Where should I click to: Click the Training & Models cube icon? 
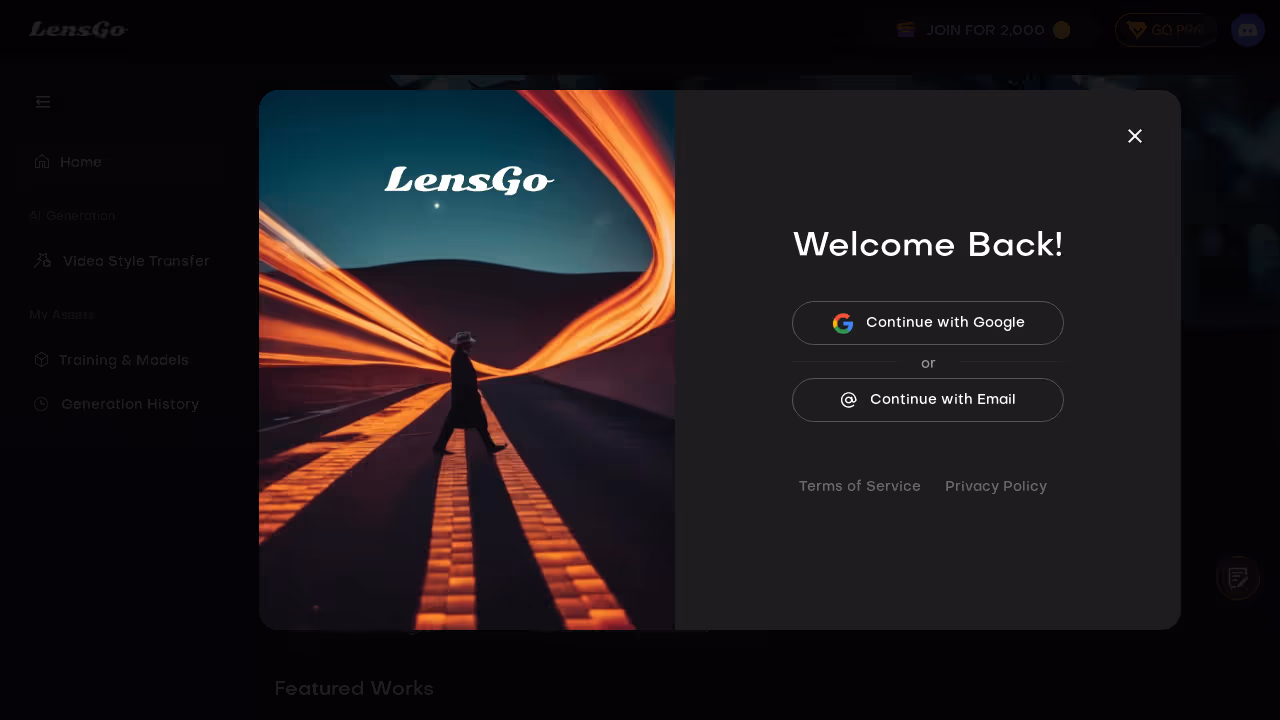[41, 359]
